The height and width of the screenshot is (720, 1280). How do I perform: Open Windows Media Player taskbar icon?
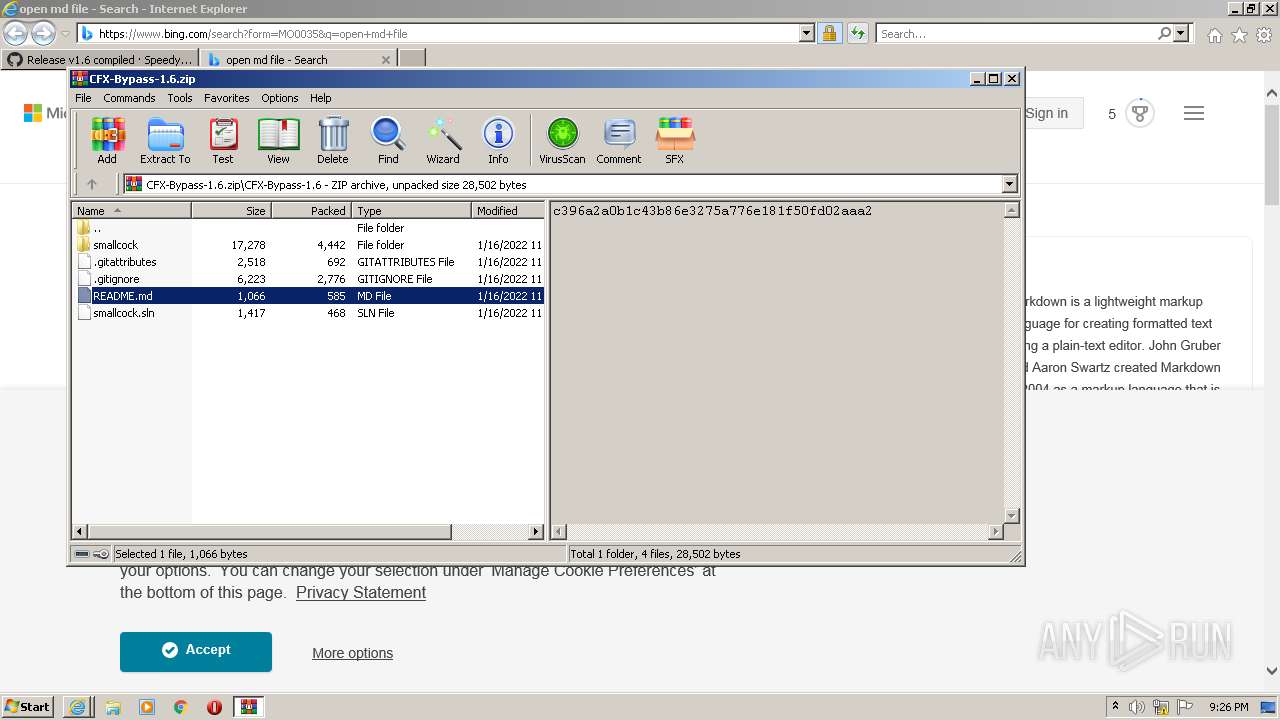147,706
